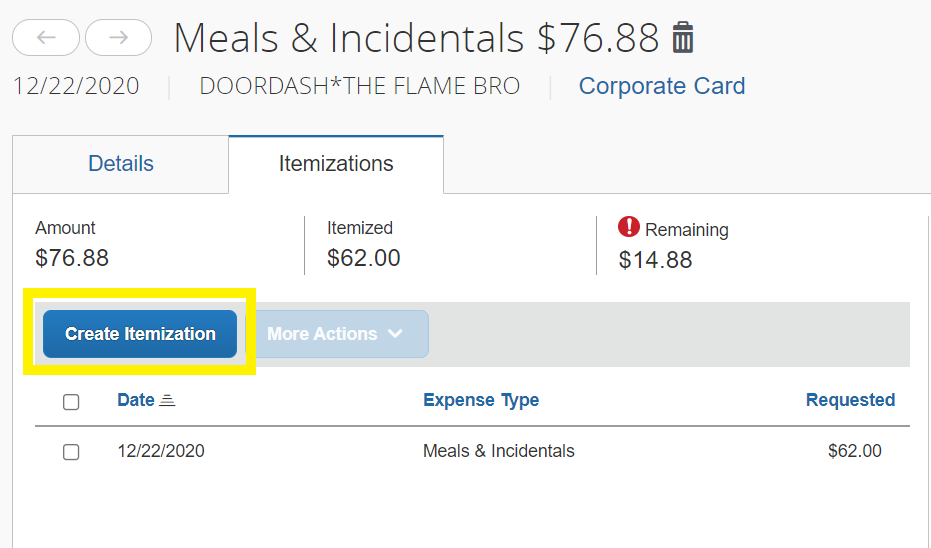
Task: Open the Corporate Card link
Action: click(662, 86)
